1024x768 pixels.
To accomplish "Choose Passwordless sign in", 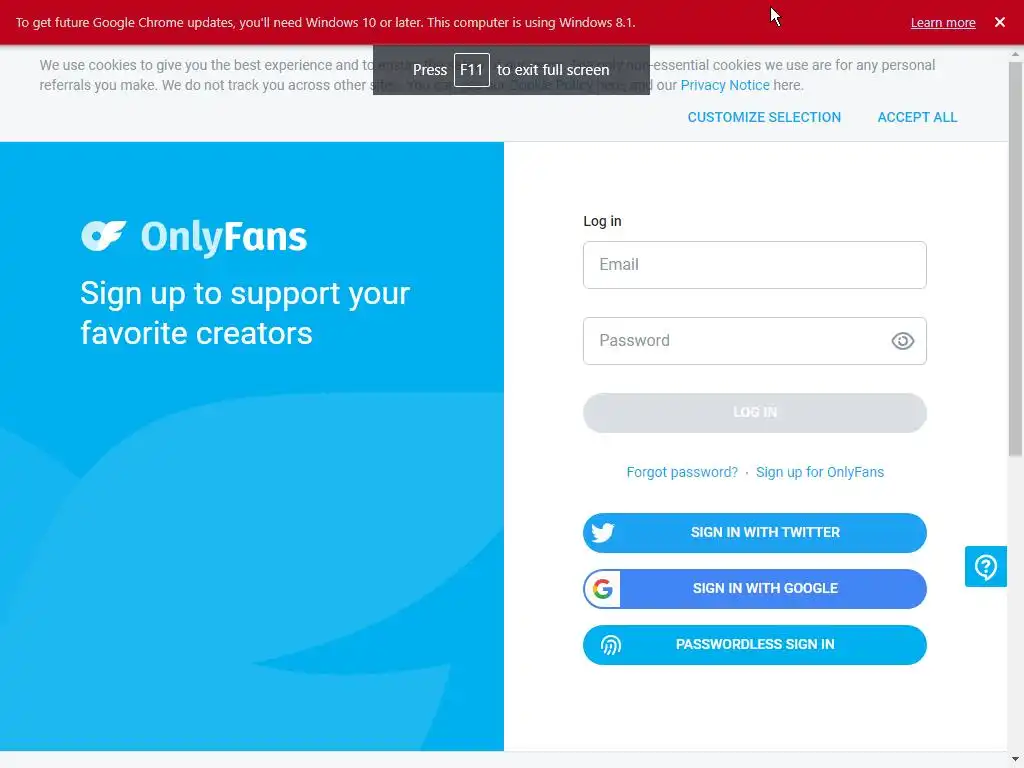I will point(754,645).
